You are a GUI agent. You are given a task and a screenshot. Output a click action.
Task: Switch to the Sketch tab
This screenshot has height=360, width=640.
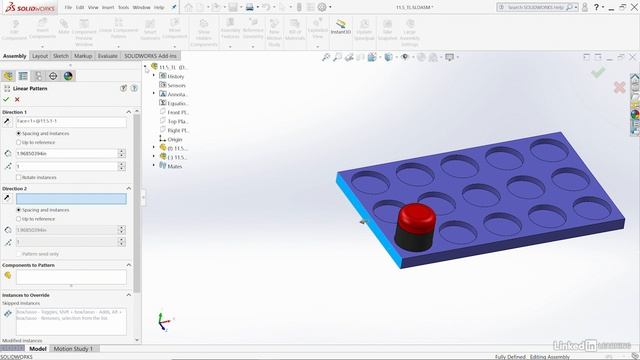61,56
